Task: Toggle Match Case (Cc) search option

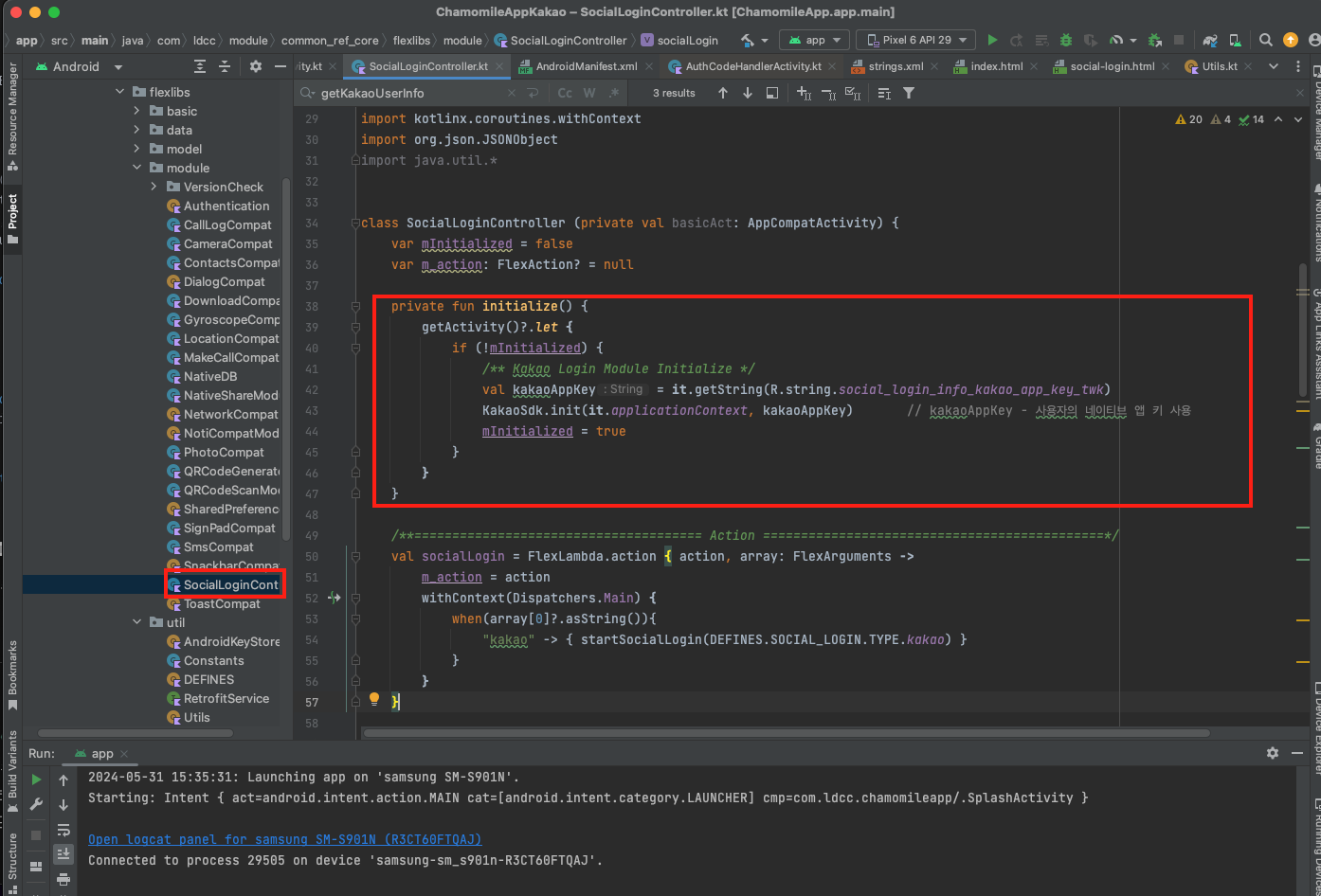Action: tap(565, 93)
